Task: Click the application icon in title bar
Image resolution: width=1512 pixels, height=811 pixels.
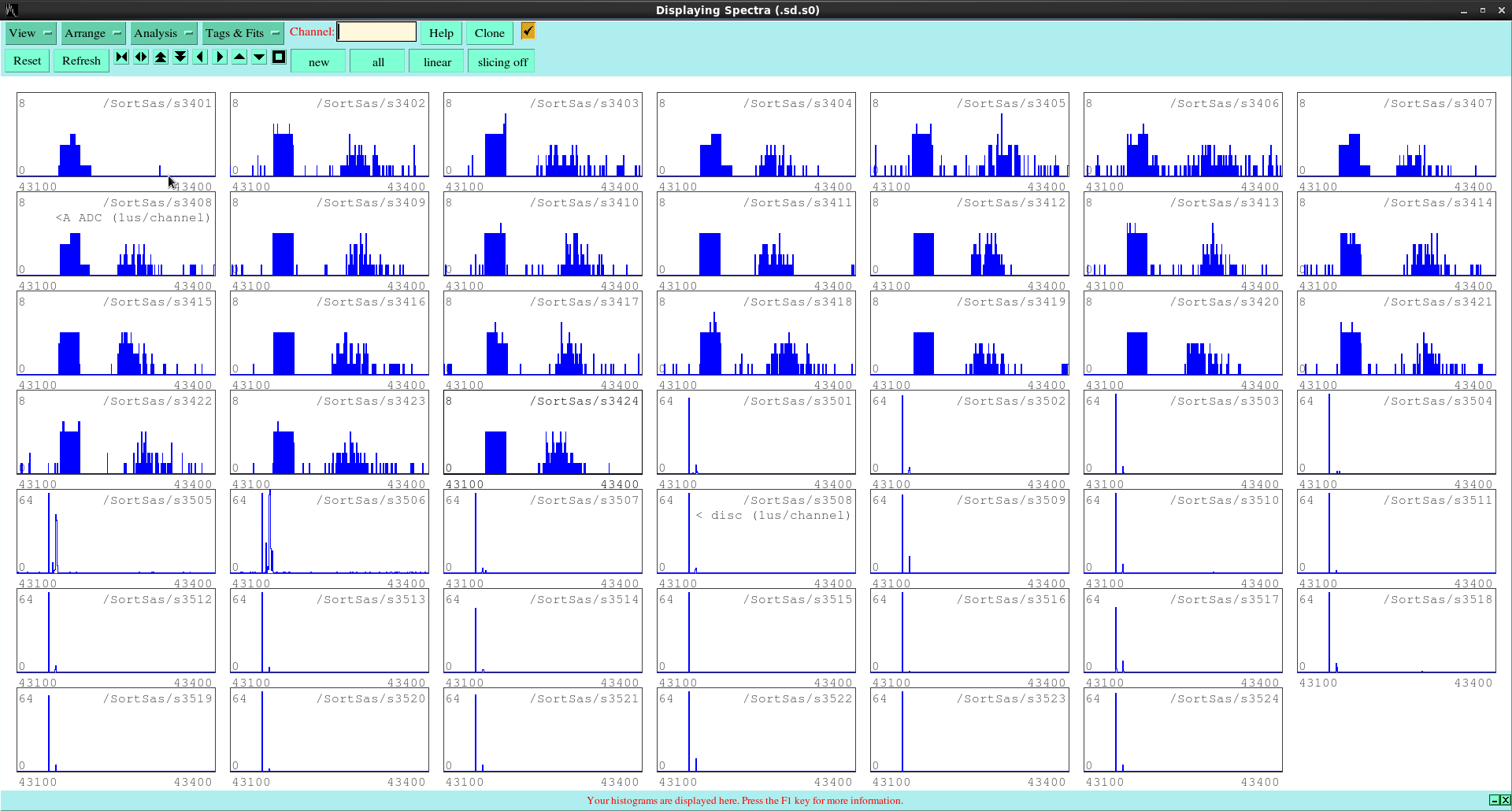Action: tap(11, 10)
